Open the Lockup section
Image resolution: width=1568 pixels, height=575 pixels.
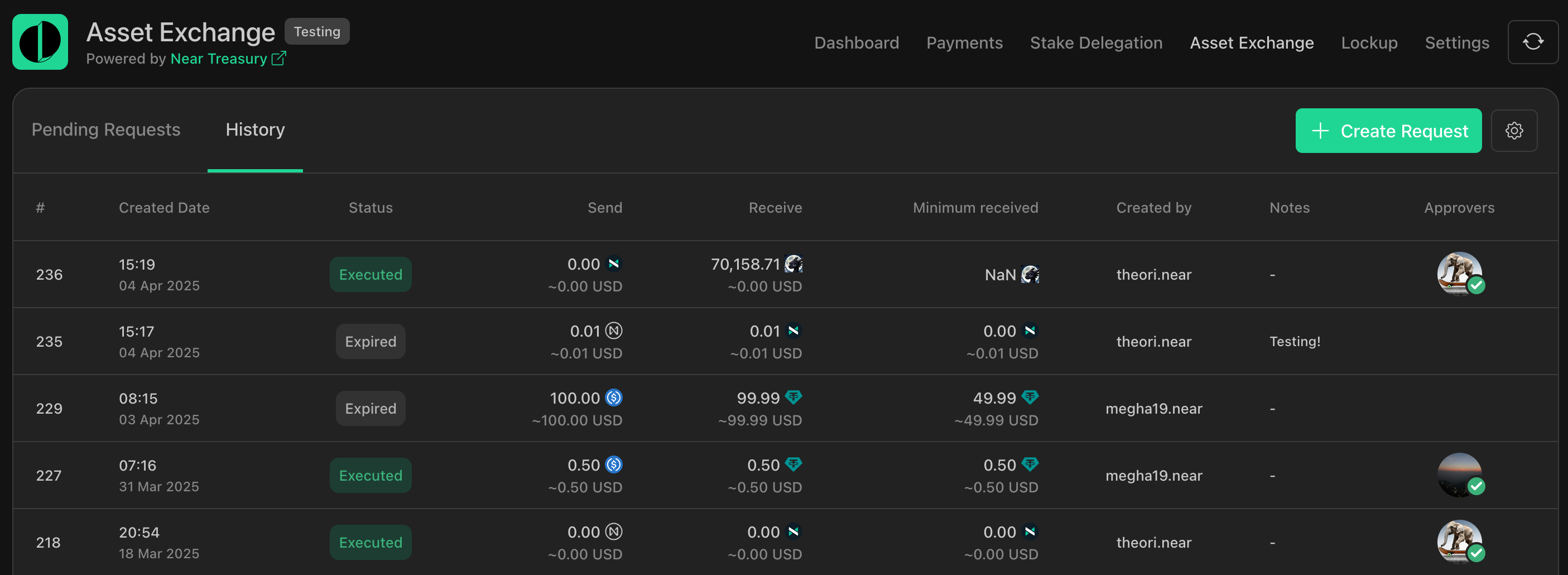pyautogui.click(x=1369, y=42)
